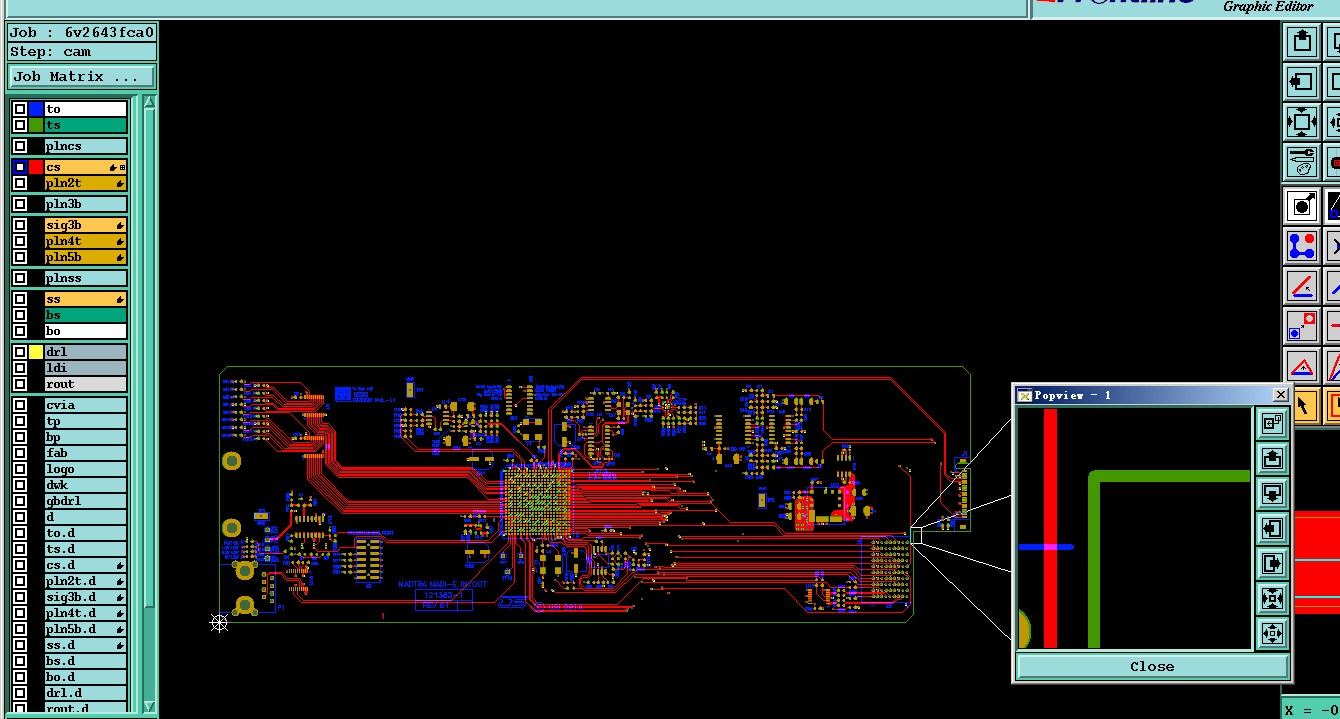Select the feature selection pad-arrow icon
1340x719 pixels.
tap(1302, 206)
